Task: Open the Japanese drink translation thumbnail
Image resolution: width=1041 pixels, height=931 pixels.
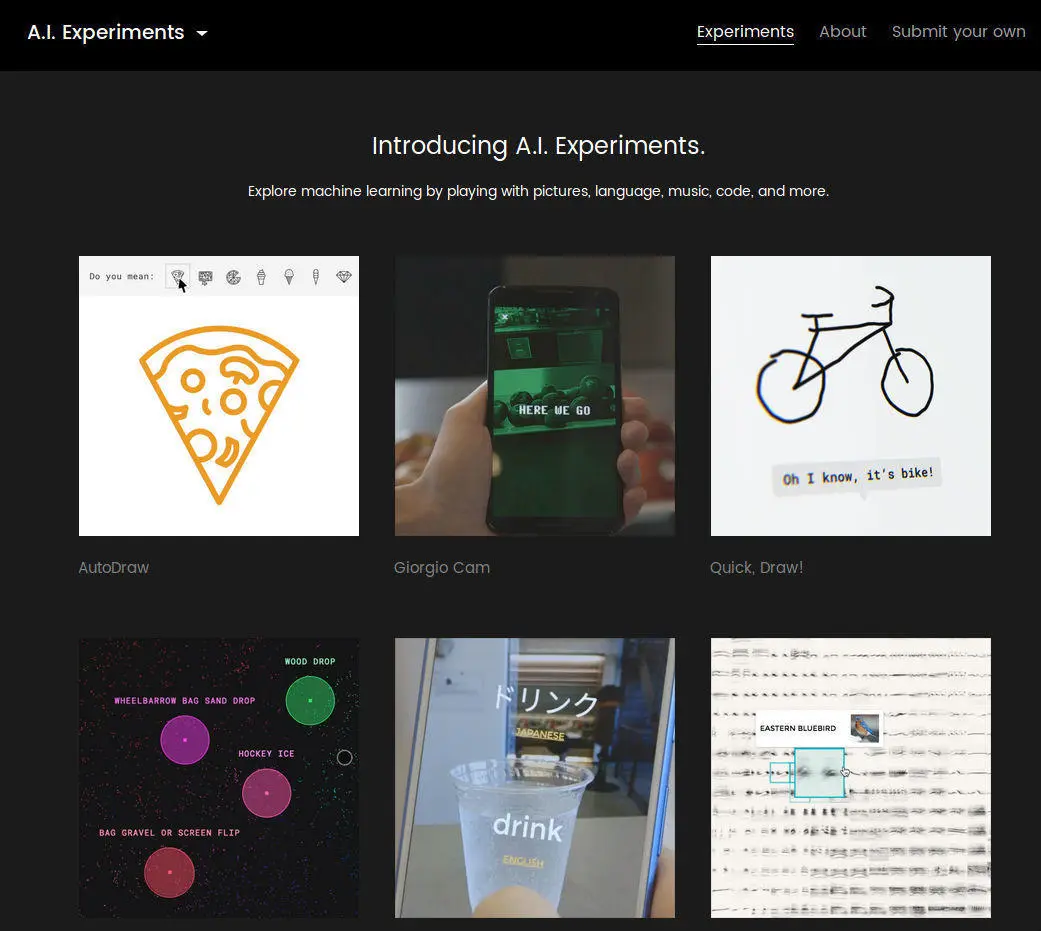Action: (x=535, y=778)
